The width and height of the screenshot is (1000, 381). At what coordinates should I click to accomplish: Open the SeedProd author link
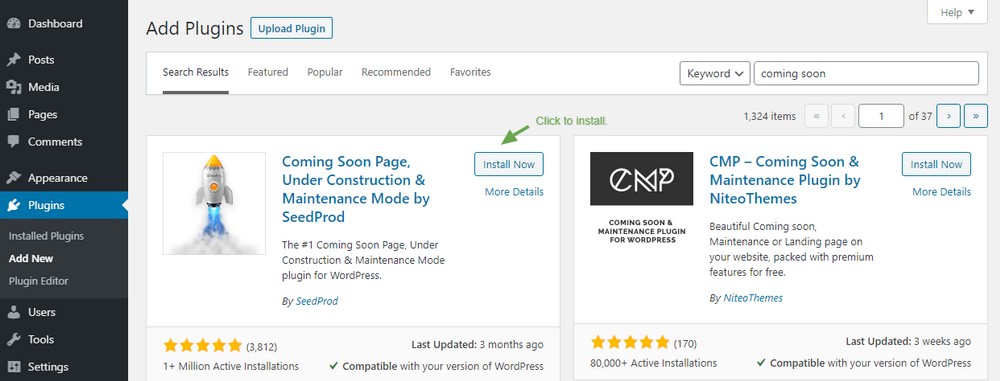point(316,301)
